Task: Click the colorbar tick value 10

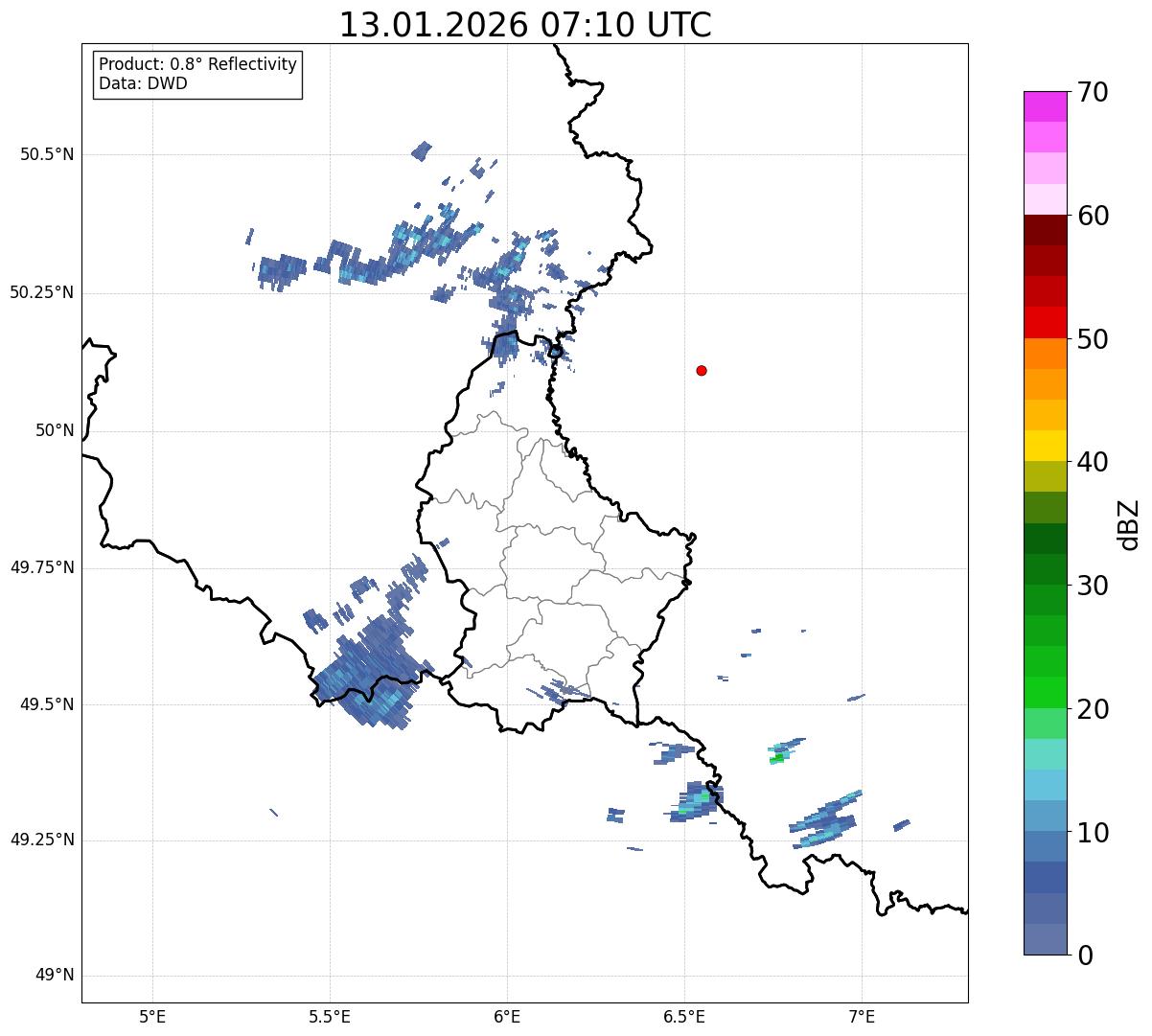Action: (x=1093, y=832)
